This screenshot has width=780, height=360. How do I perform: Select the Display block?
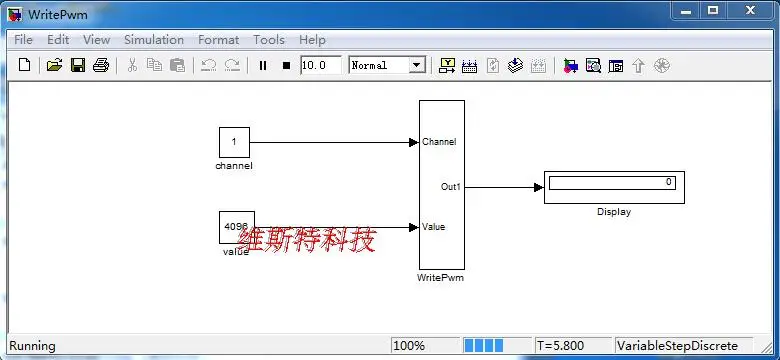click(x=614, y=187)
